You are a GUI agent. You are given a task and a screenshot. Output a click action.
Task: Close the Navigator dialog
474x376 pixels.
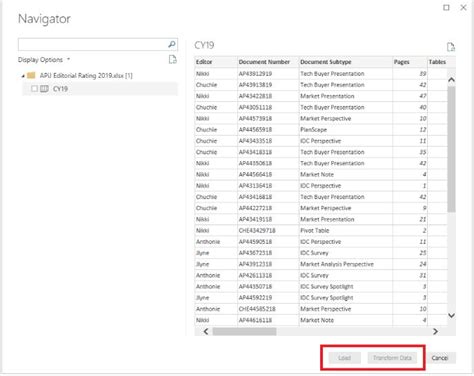click(463, 7)
